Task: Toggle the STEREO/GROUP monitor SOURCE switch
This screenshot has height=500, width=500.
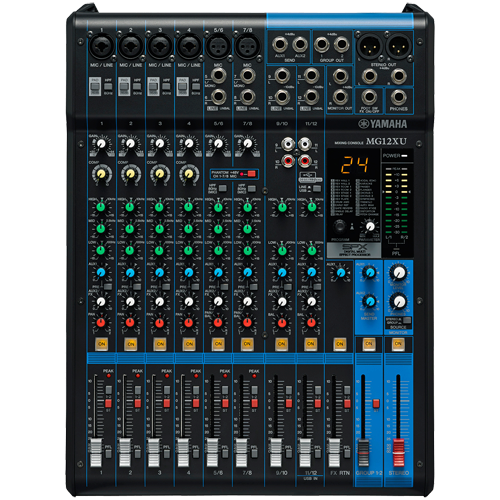Action: pyautogui.click(x=407, y=320)
